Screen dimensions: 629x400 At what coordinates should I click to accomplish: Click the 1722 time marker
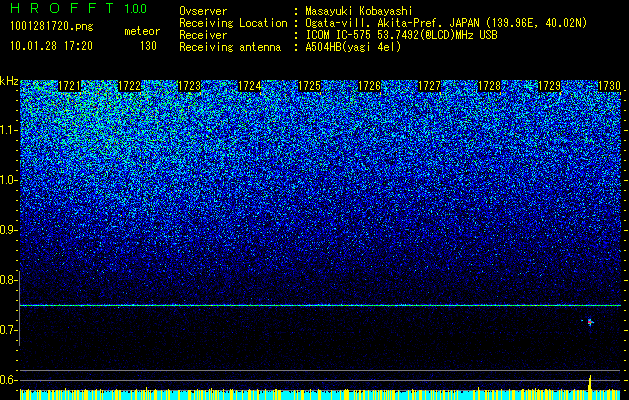point(130,86)
